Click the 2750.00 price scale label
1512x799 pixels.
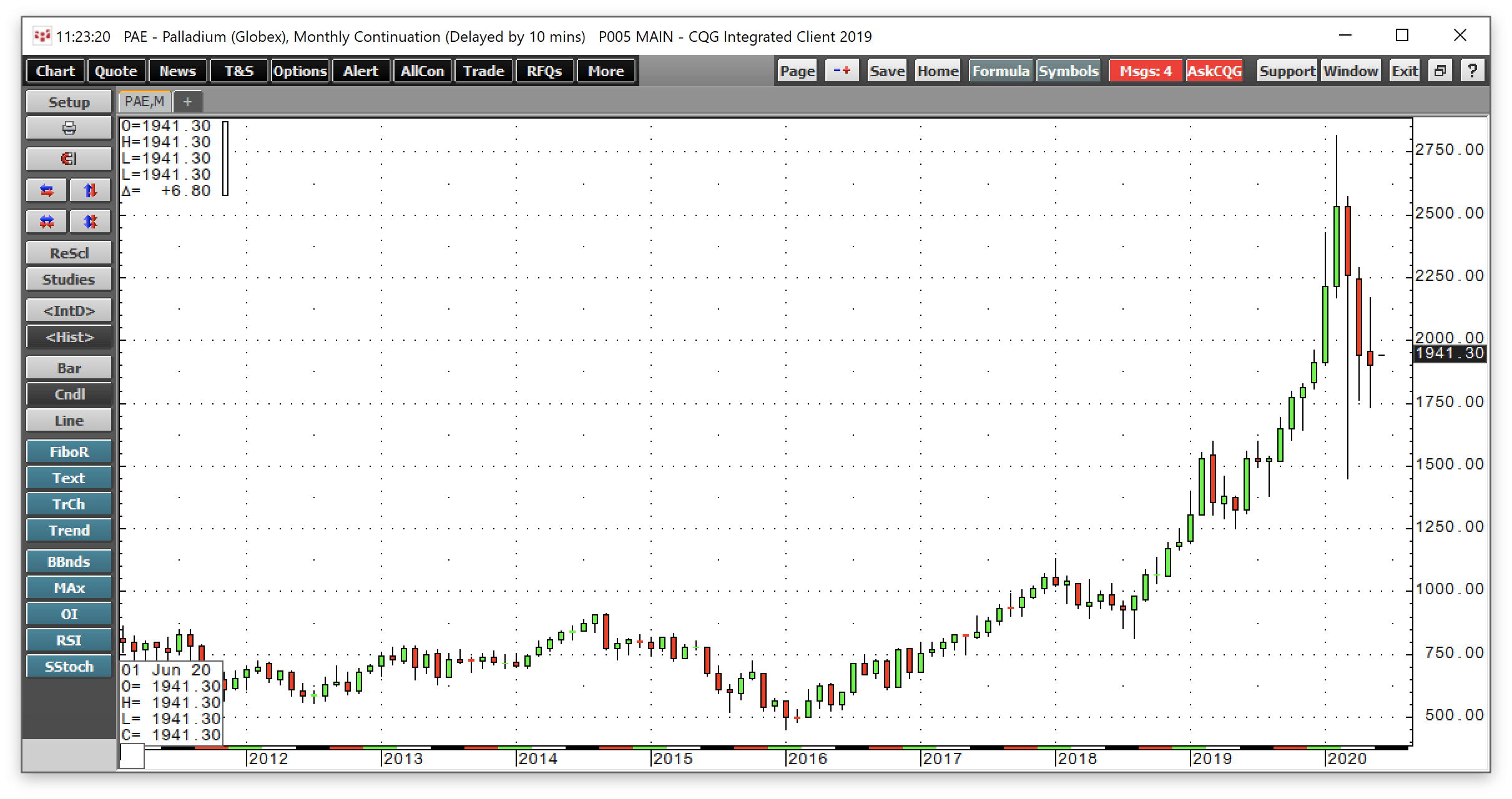coord(1450,149)
